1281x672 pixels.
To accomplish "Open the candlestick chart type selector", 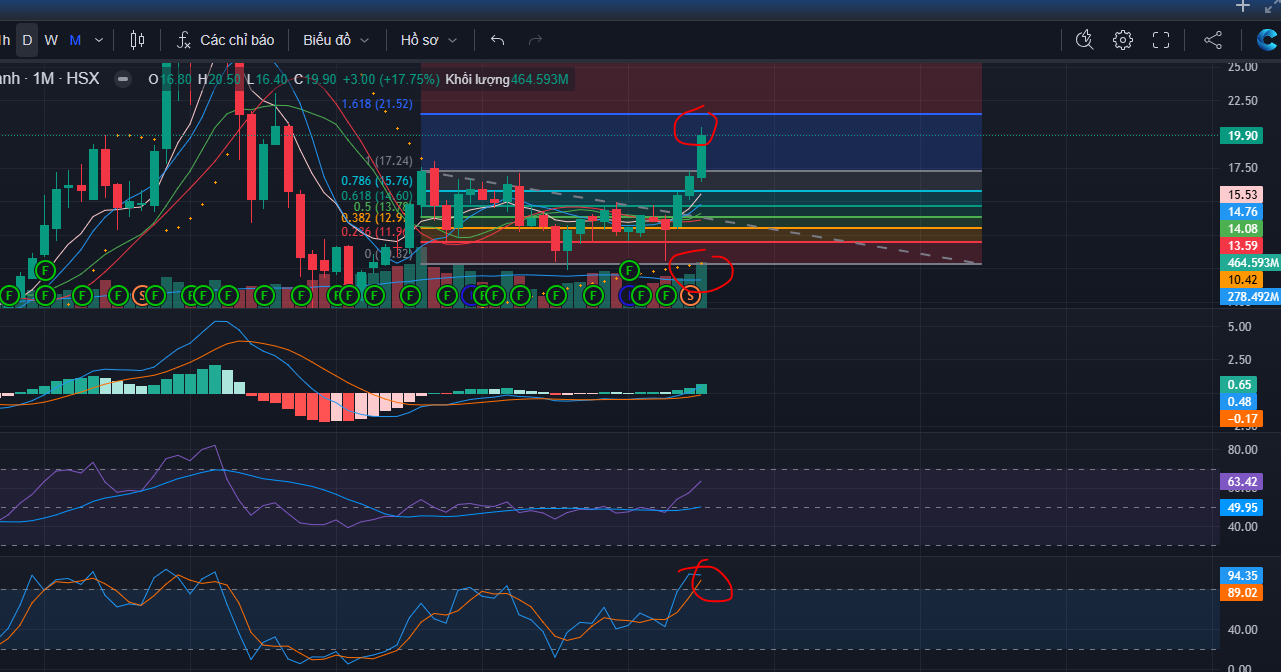I will pos(137,40).
